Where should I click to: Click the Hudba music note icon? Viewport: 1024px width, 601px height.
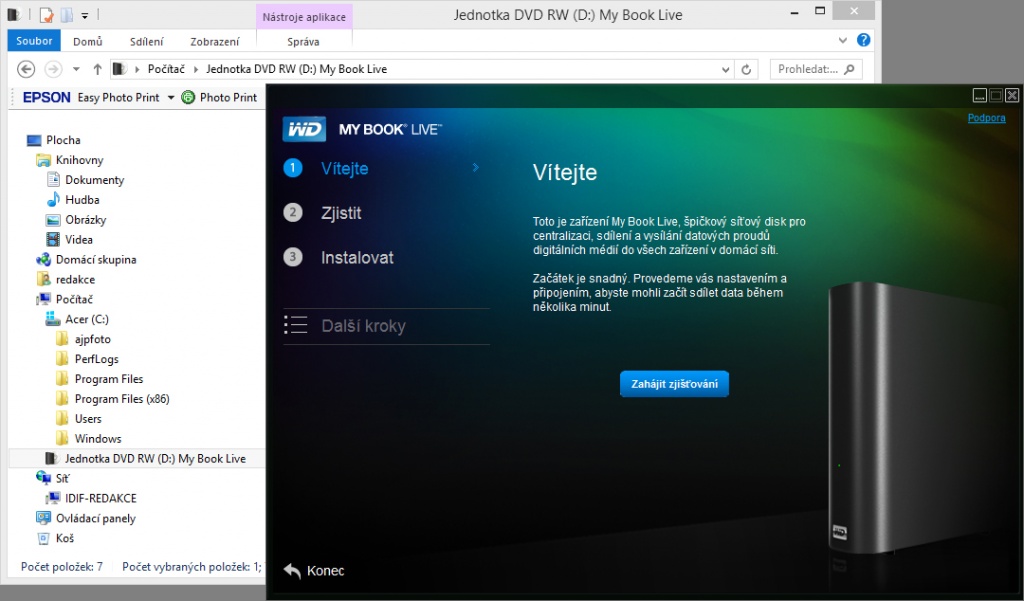(x=53, y=199)
